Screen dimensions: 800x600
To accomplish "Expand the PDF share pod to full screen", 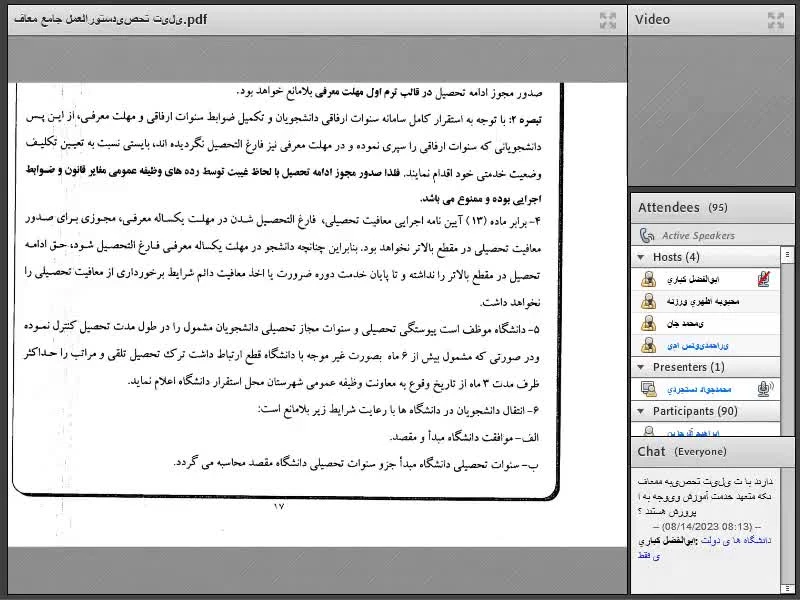I will (x=607, y=20).
